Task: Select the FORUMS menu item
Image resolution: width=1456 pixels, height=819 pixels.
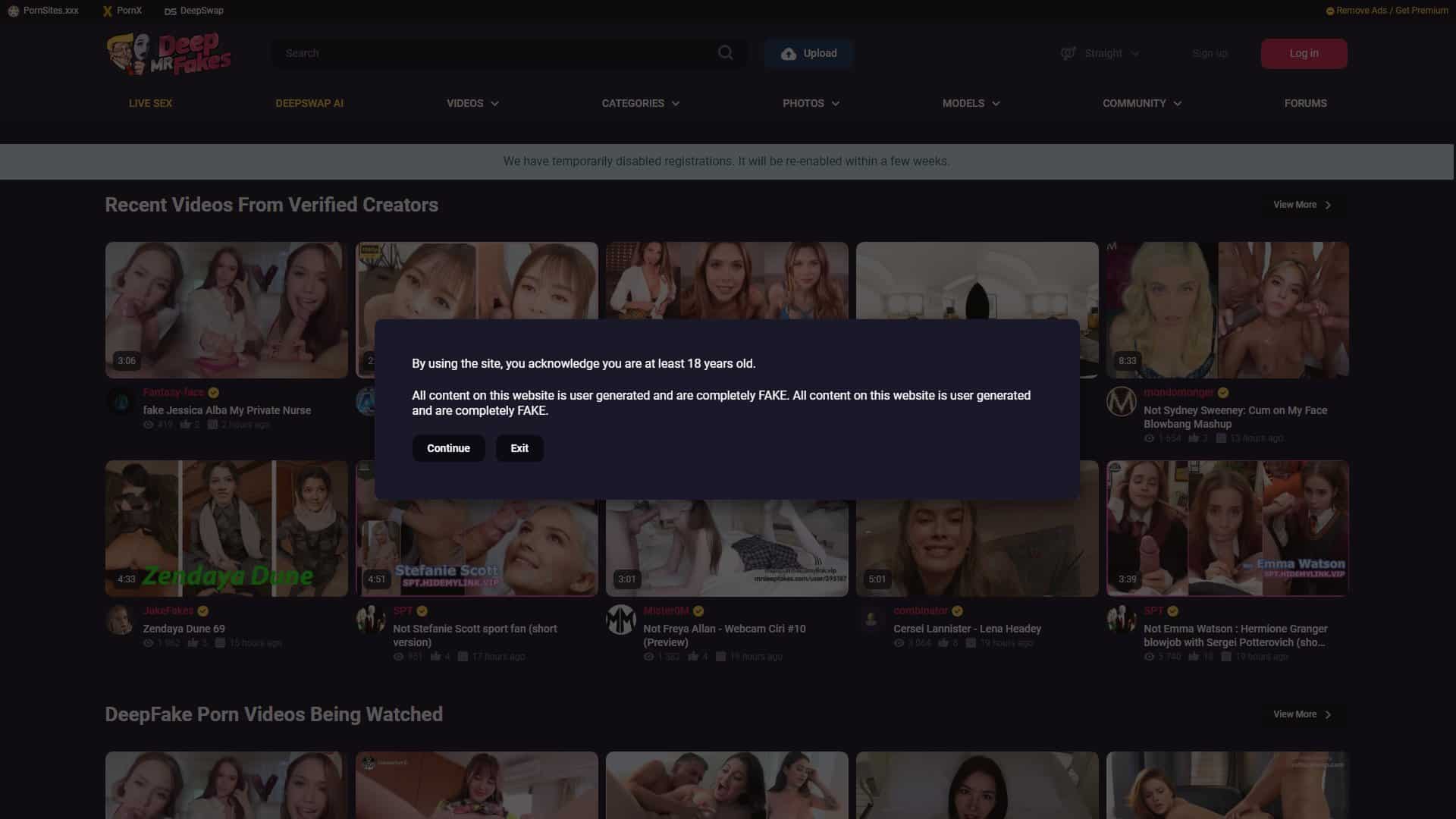Action: tap(1305, 103)
